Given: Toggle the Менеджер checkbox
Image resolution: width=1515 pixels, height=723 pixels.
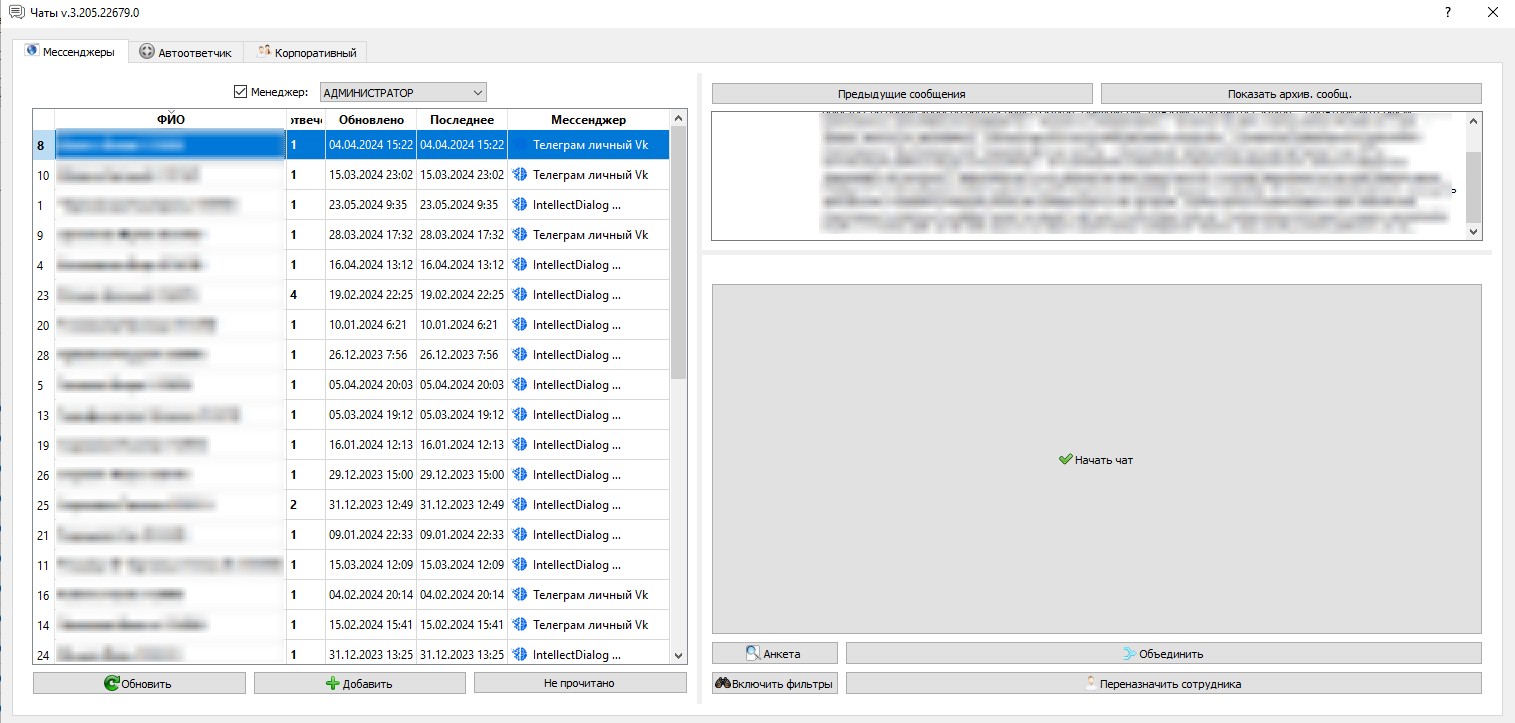Looking at the screenshot, I should (240, 92).
